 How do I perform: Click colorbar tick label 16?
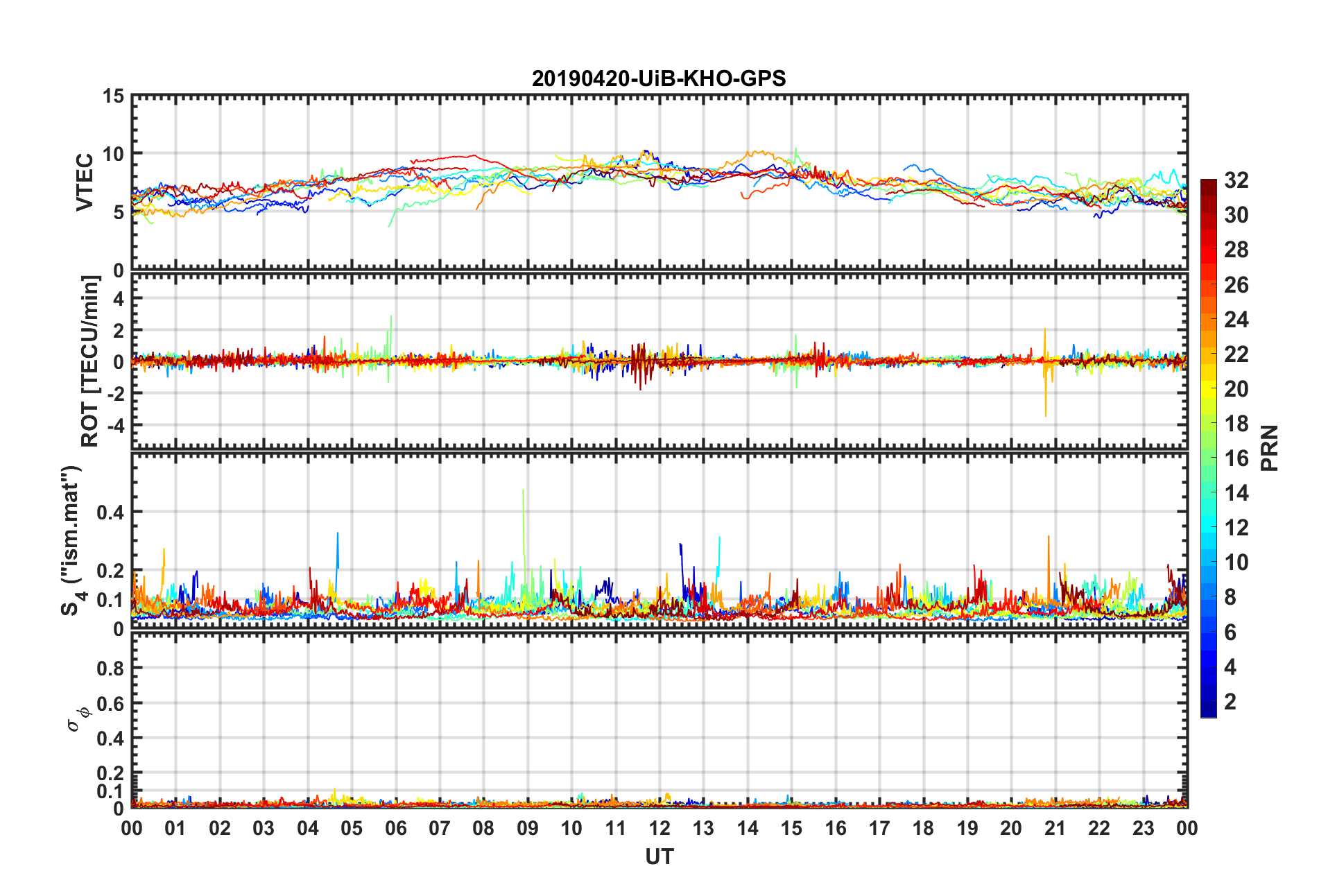pyautogui.click(x=1236, y=458)
